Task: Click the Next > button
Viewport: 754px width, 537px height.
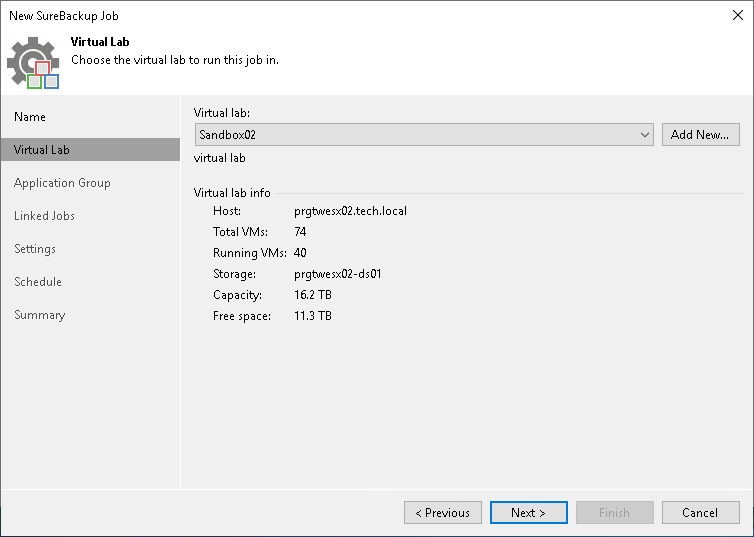Action: [528, 512]
